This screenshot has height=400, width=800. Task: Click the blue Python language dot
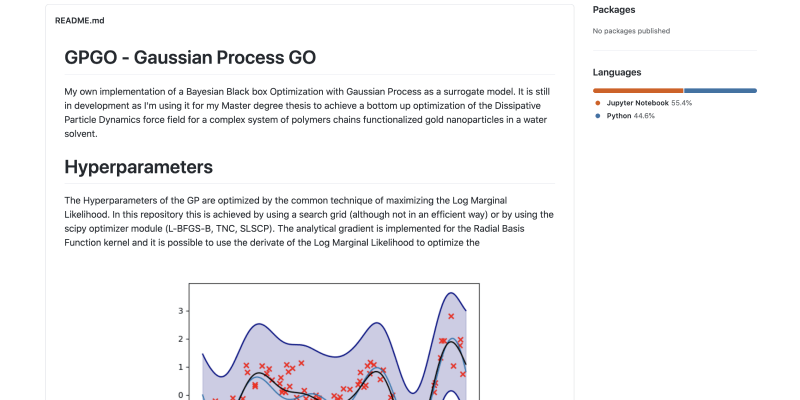click(x=598, y=116)
